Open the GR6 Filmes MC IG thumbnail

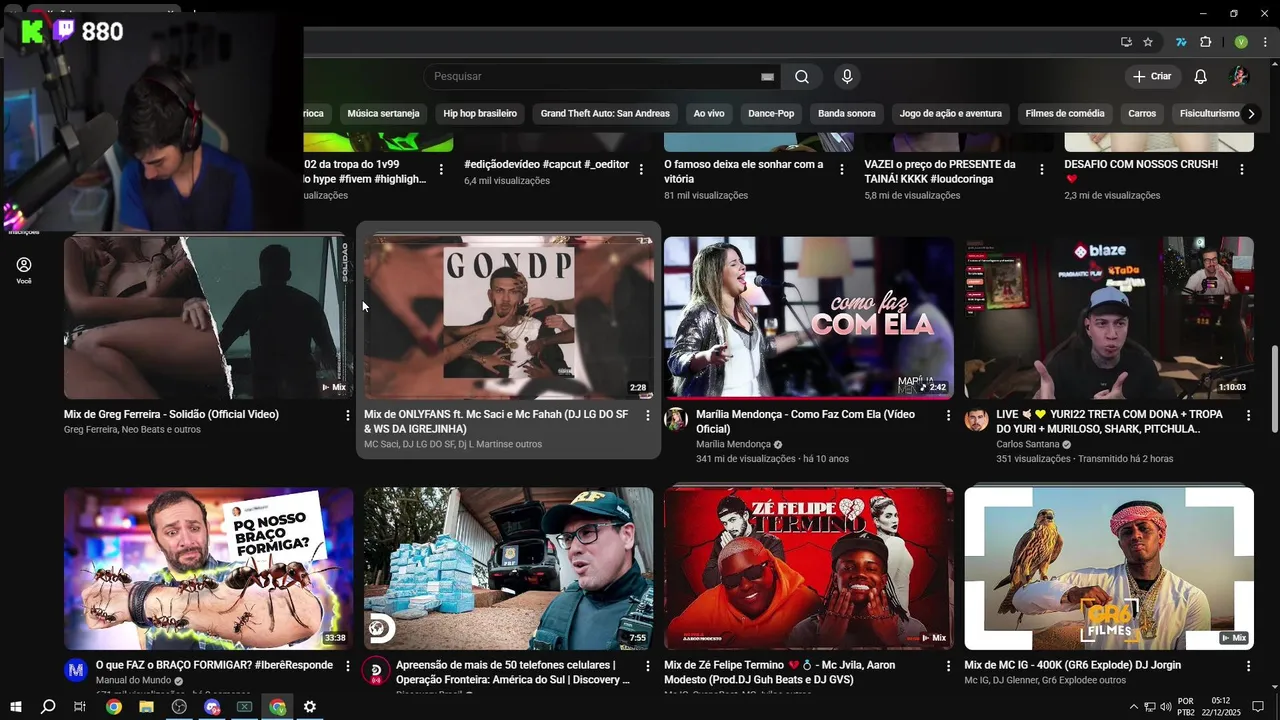[1109, 568]
